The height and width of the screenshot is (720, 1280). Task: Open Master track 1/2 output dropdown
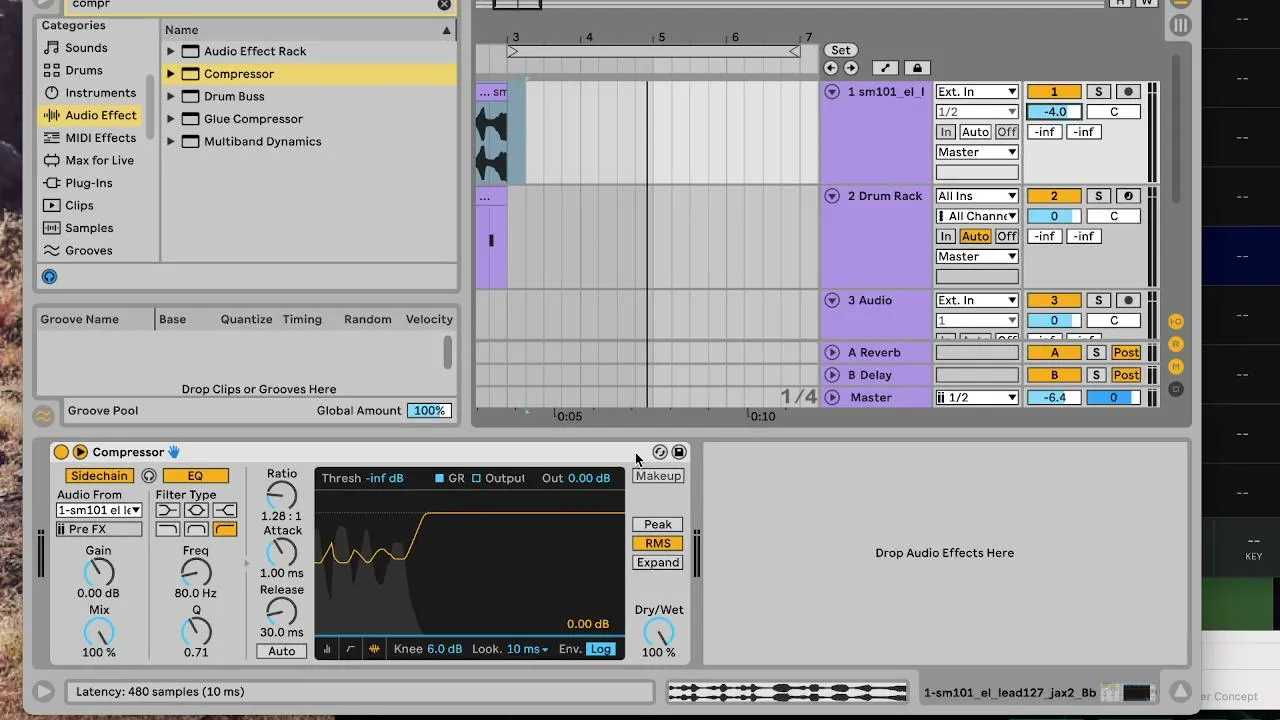(x=977, y=397)
